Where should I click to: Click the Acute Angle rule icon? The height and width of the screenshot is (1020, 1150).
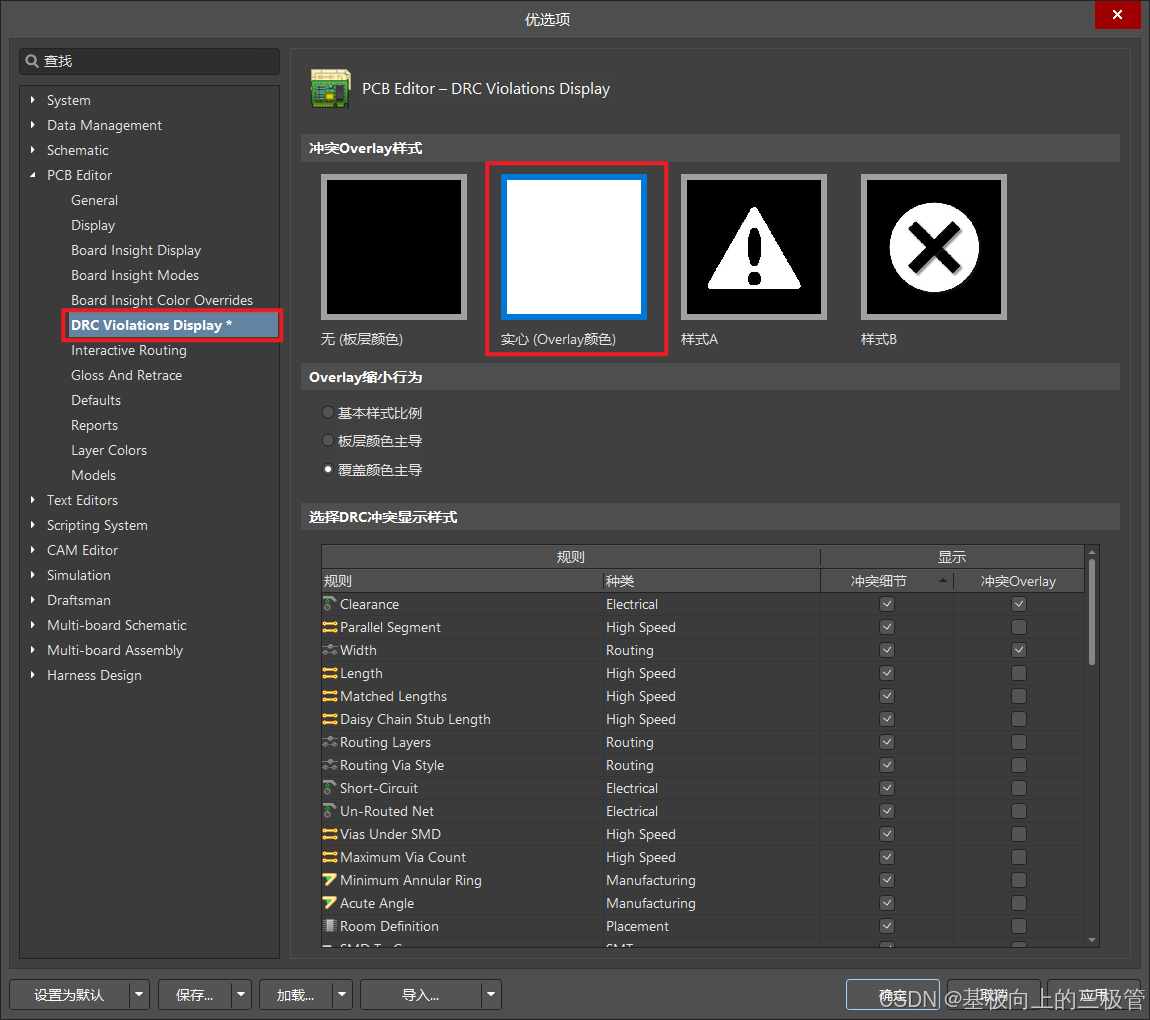coord(330,903)
